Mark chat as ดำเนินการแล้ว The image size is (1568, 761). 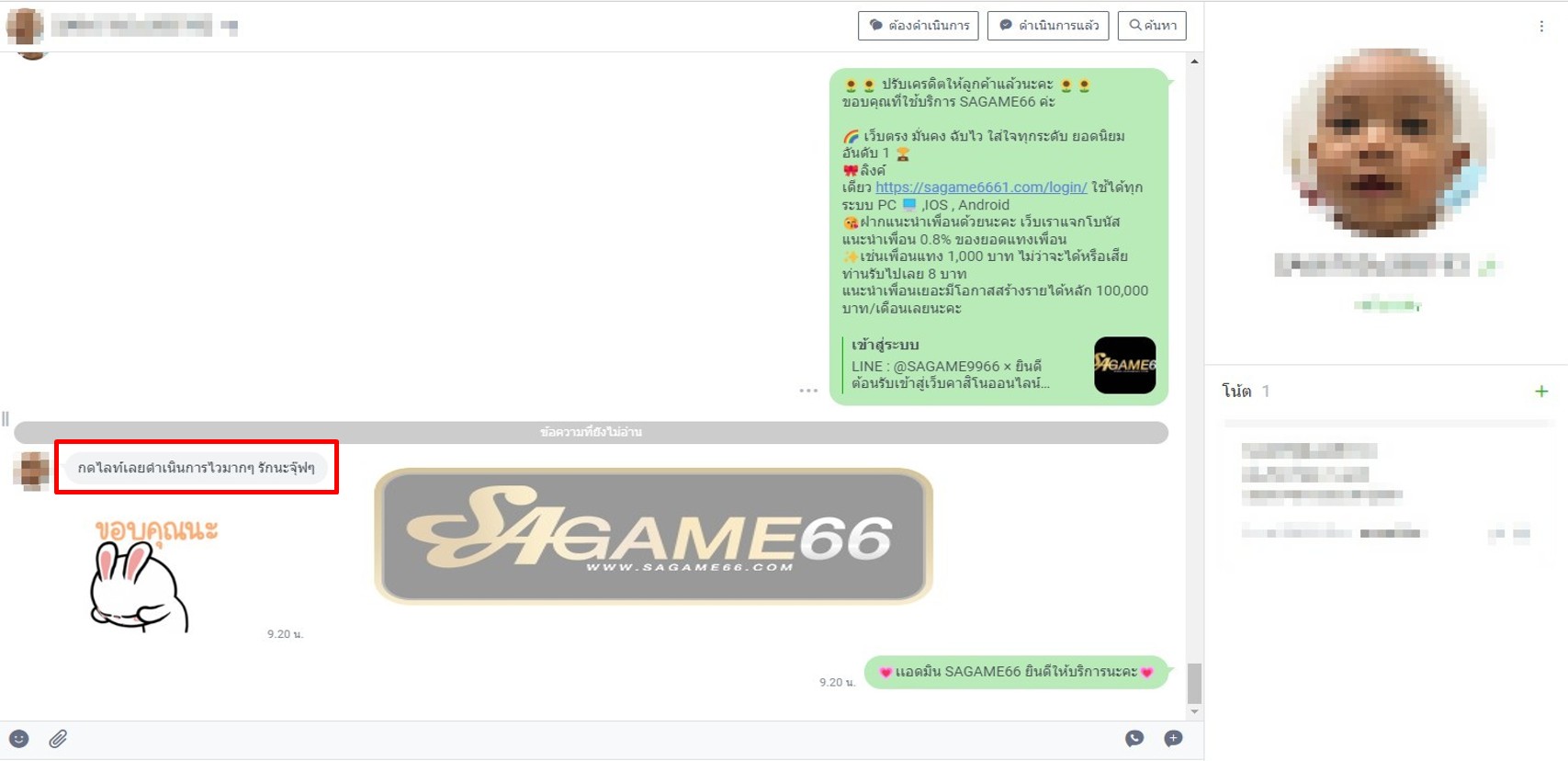(x=1048, y=26)
